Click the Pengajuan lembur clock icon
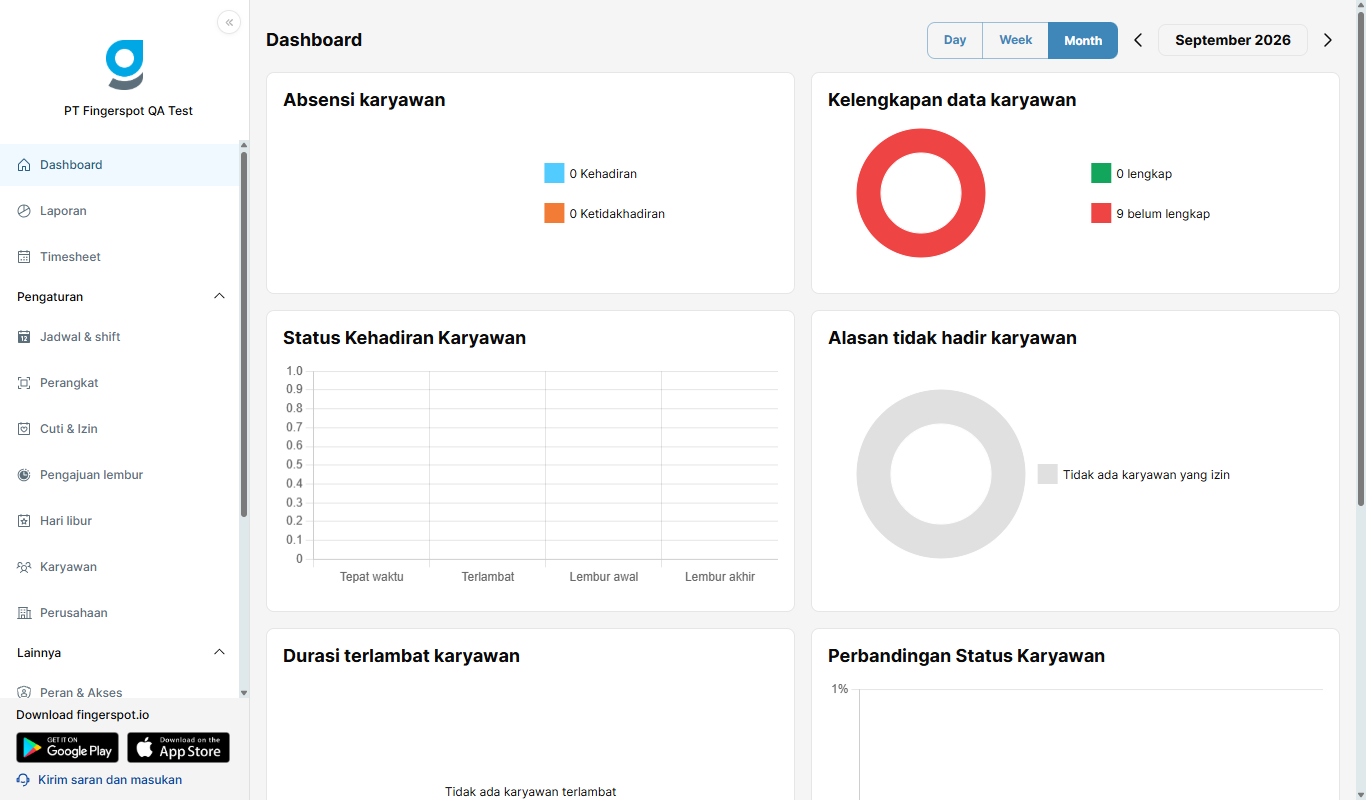 [x=24, y=475]
